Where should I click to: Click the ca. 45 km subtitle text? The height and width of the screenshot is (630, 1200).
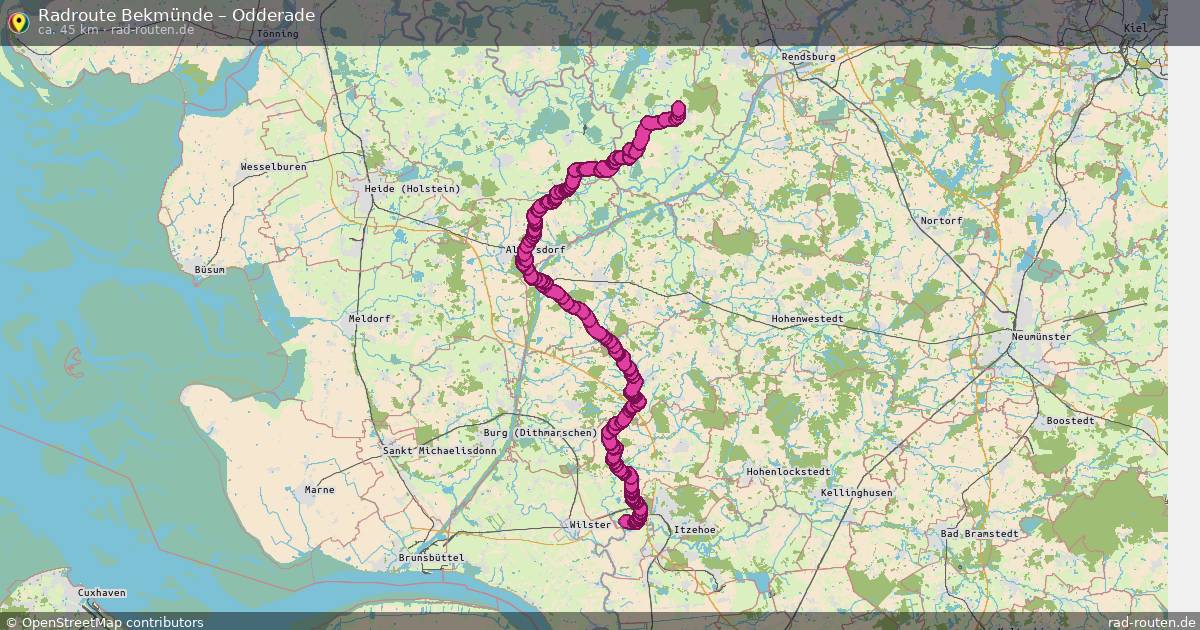(x=68, y=30)
